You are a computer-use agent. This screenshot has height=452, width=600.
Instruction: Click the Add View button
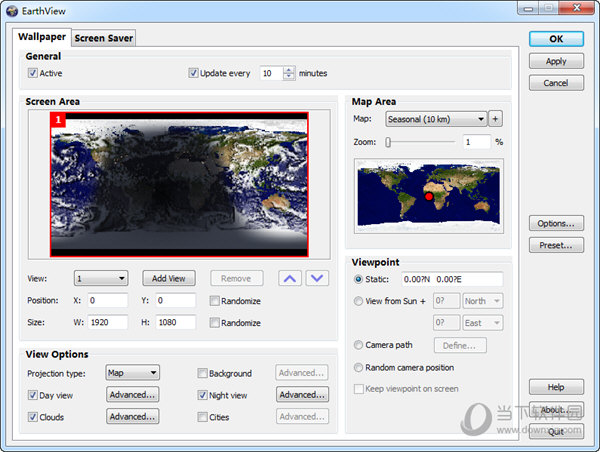click(x=169, y=278)
